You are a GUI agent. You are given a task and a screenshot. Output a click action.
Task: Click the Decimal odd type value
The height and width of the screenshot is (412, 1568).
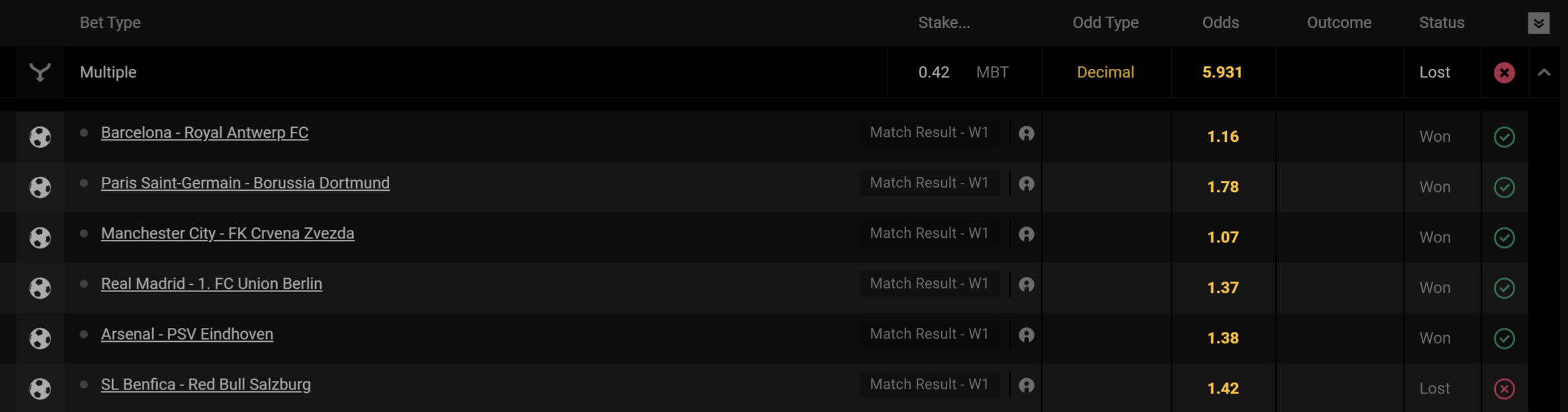pyautogui.click(x=1105, y=72)
